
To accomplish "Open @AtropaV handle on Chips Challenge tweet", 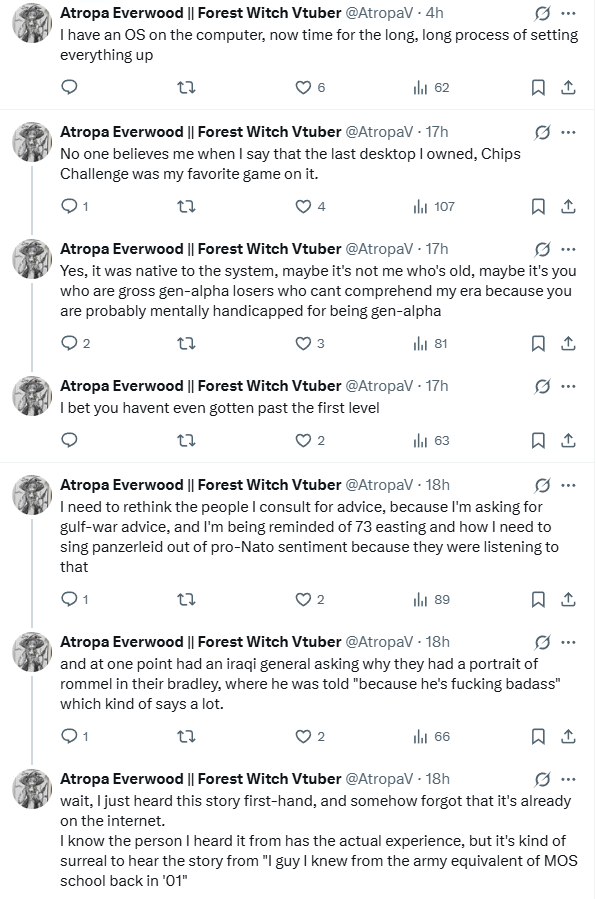I will [379, 132].
